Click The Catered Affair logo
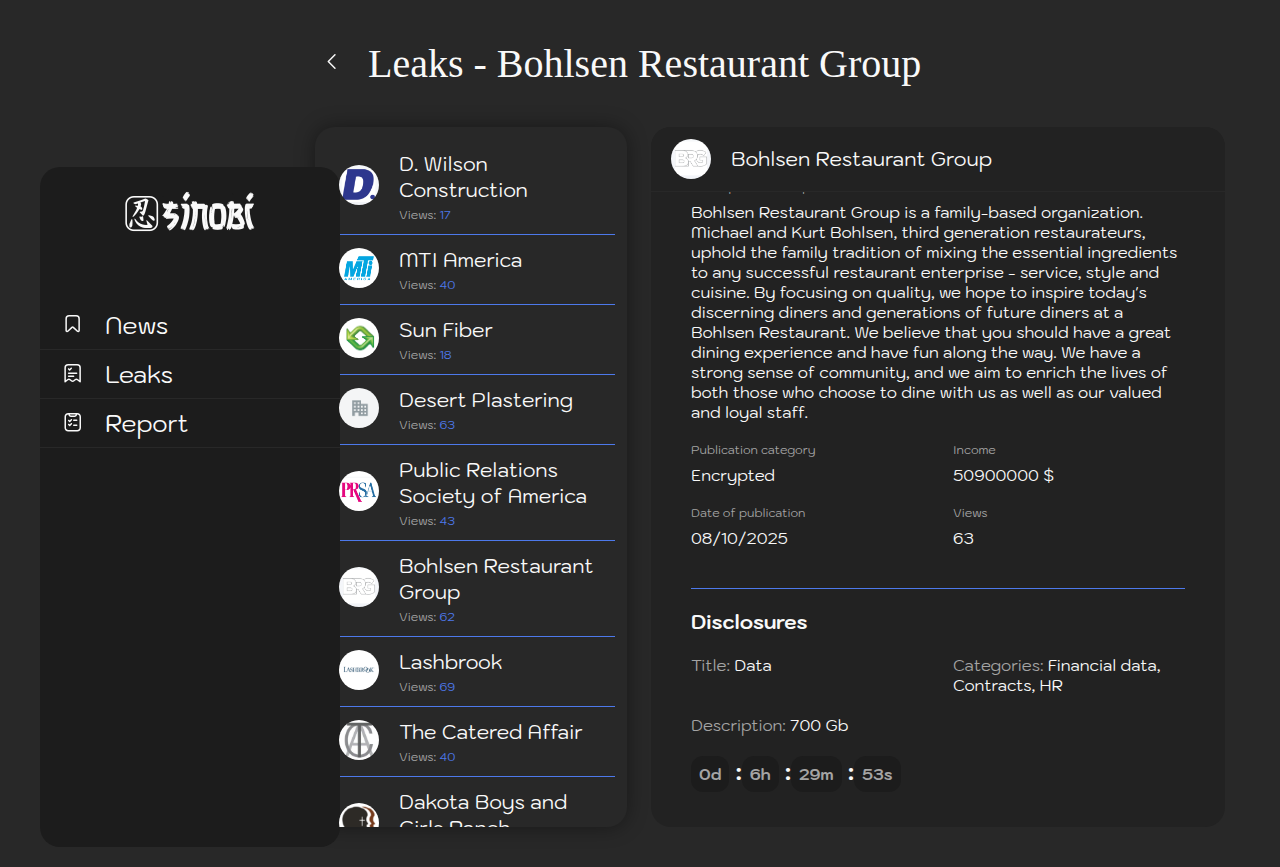 (x=359, y=740)
